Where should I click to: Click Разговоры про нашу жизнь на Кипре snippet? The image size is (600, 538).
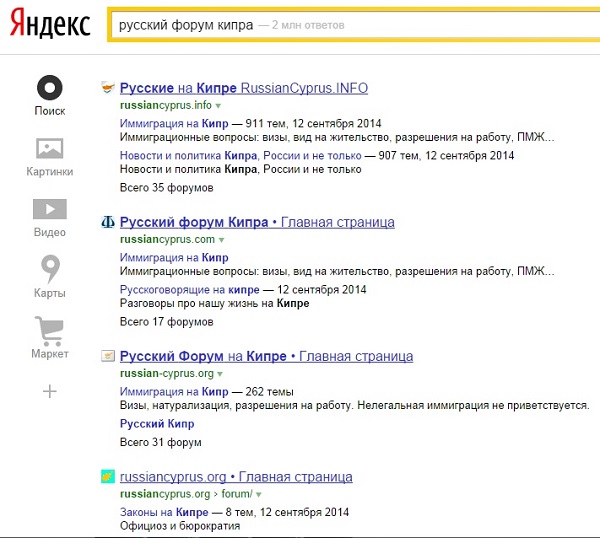[214, 303]
